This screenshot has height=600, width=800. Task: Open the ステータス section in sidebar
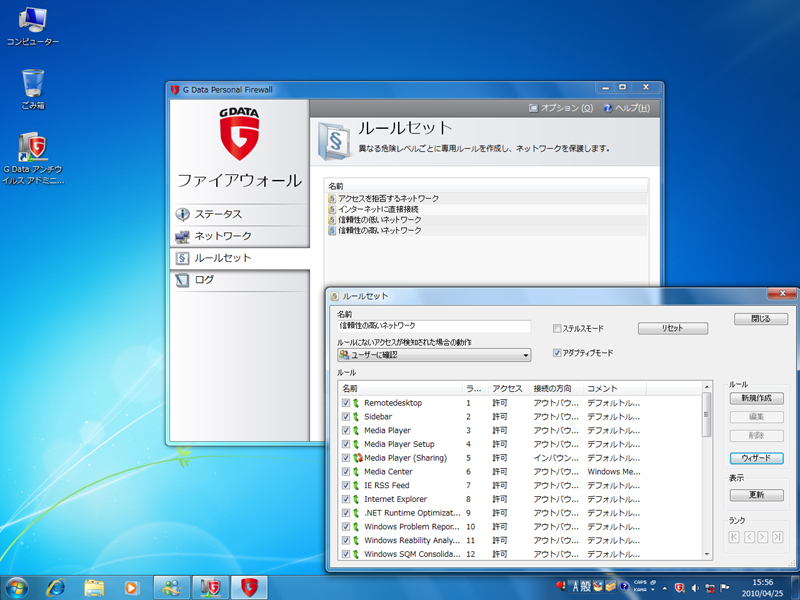[x=218, y=214]
